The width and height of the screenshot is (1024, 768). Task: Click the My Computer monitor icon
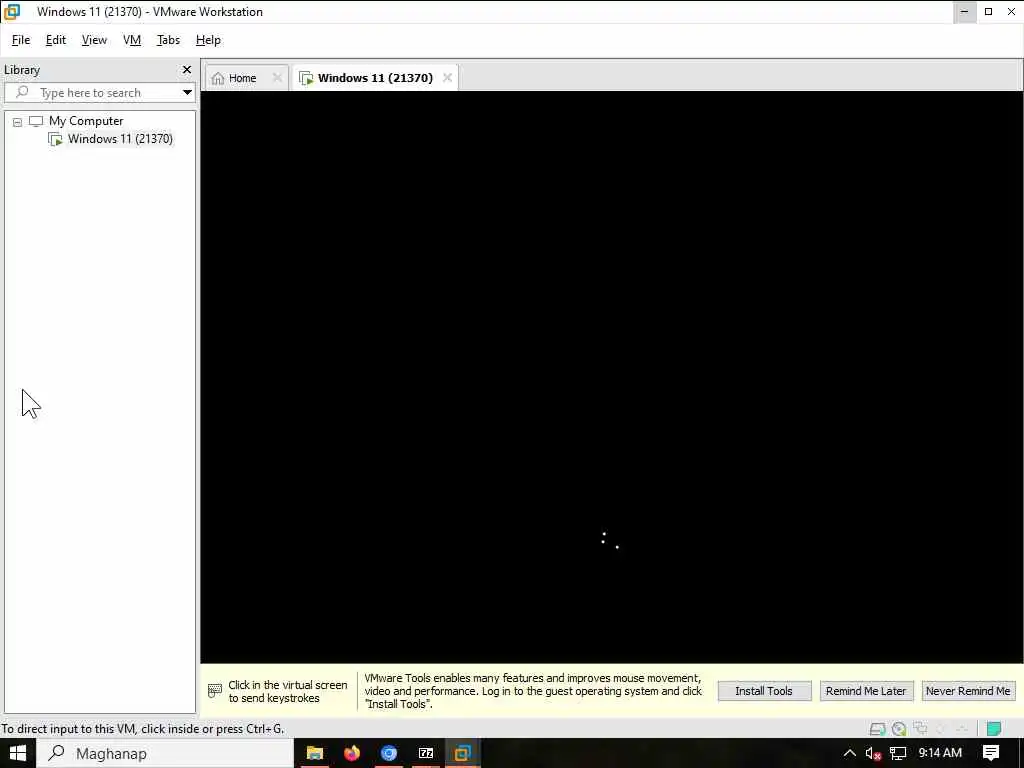[x=36, y=121]
